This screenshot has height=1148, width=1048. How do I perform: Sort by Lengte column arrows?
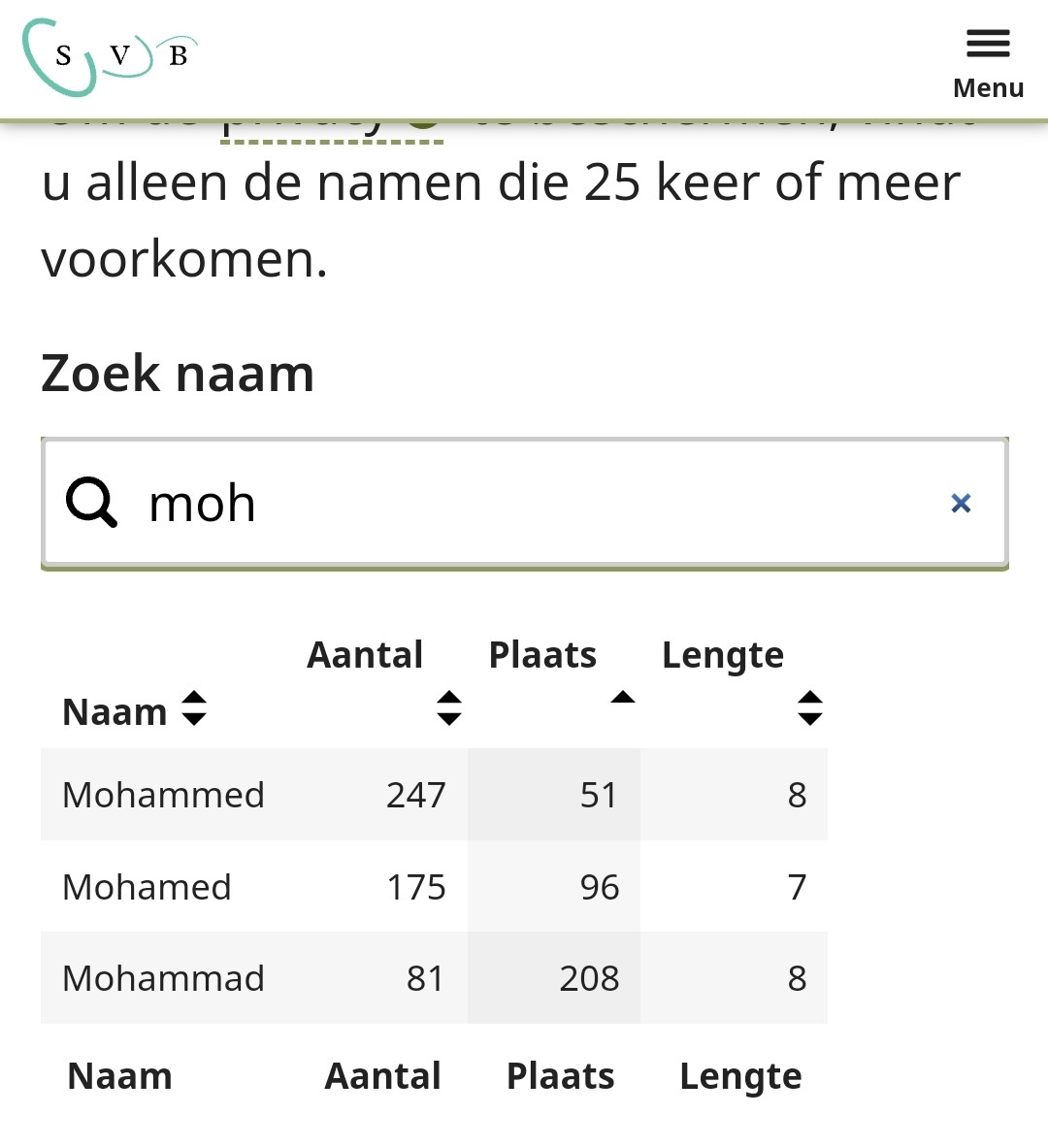(x=810, y=708)
